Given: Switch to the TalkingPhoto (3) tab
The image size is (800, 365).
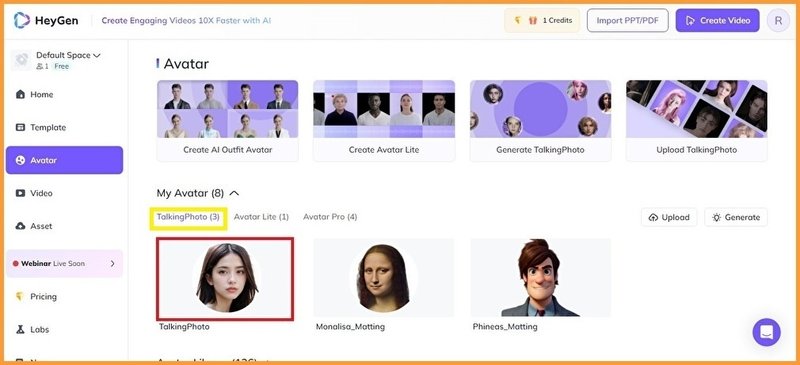Looking at the screenshot, I should 188,217.
